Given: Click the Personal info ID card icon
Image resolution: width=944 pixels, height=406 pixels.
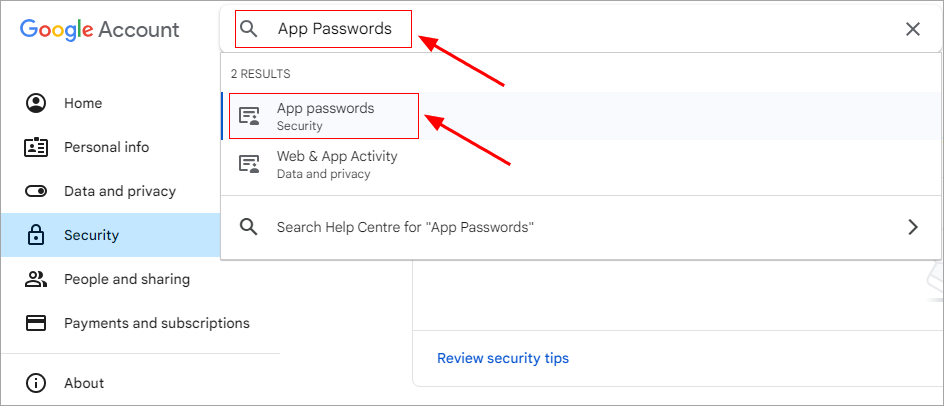Looking at the screenshot, I should 36,147.
